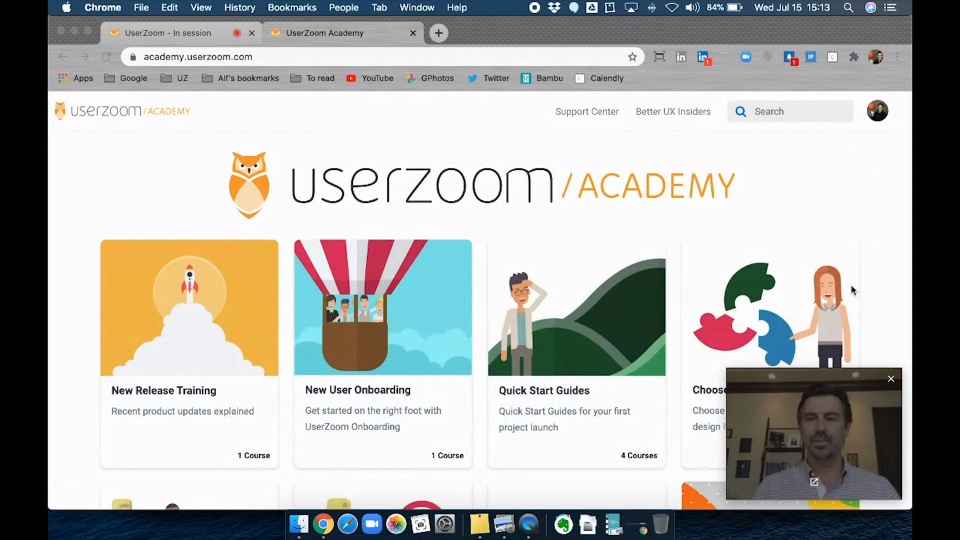This screenshot has height=540, width=960.
Task: Open the People menu
Action: click(343, 7)
